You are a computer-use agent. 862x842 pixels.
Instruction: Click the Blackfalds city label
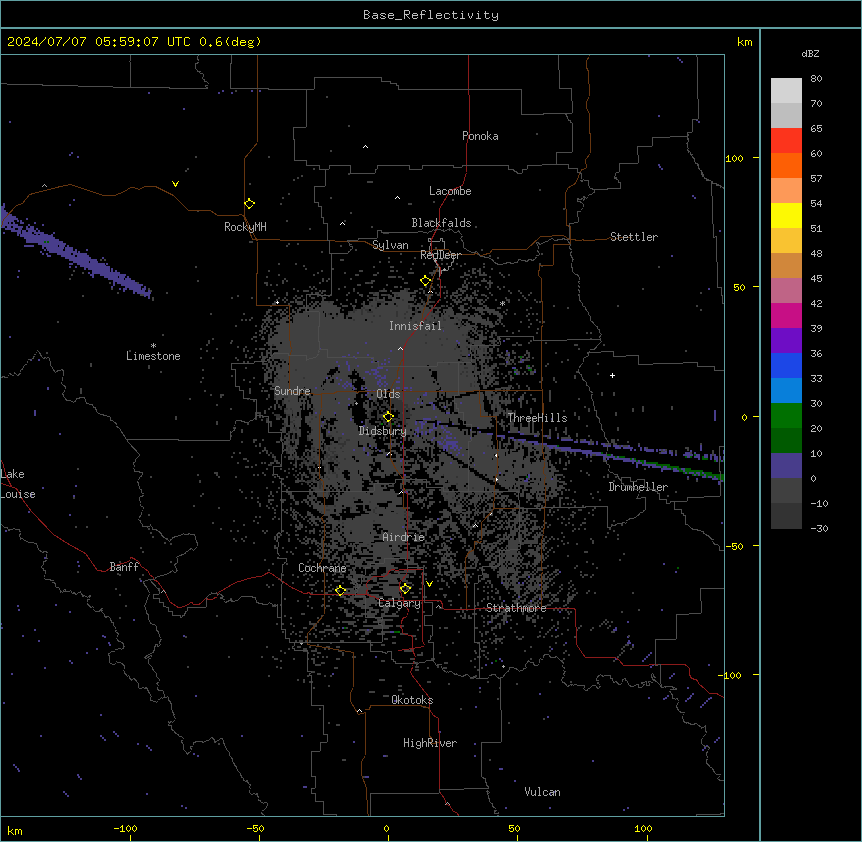441,223
